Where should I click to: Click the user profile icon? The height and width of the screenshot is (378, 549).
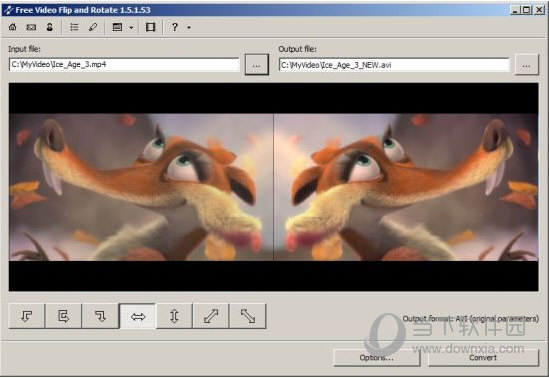pos(50,27)
